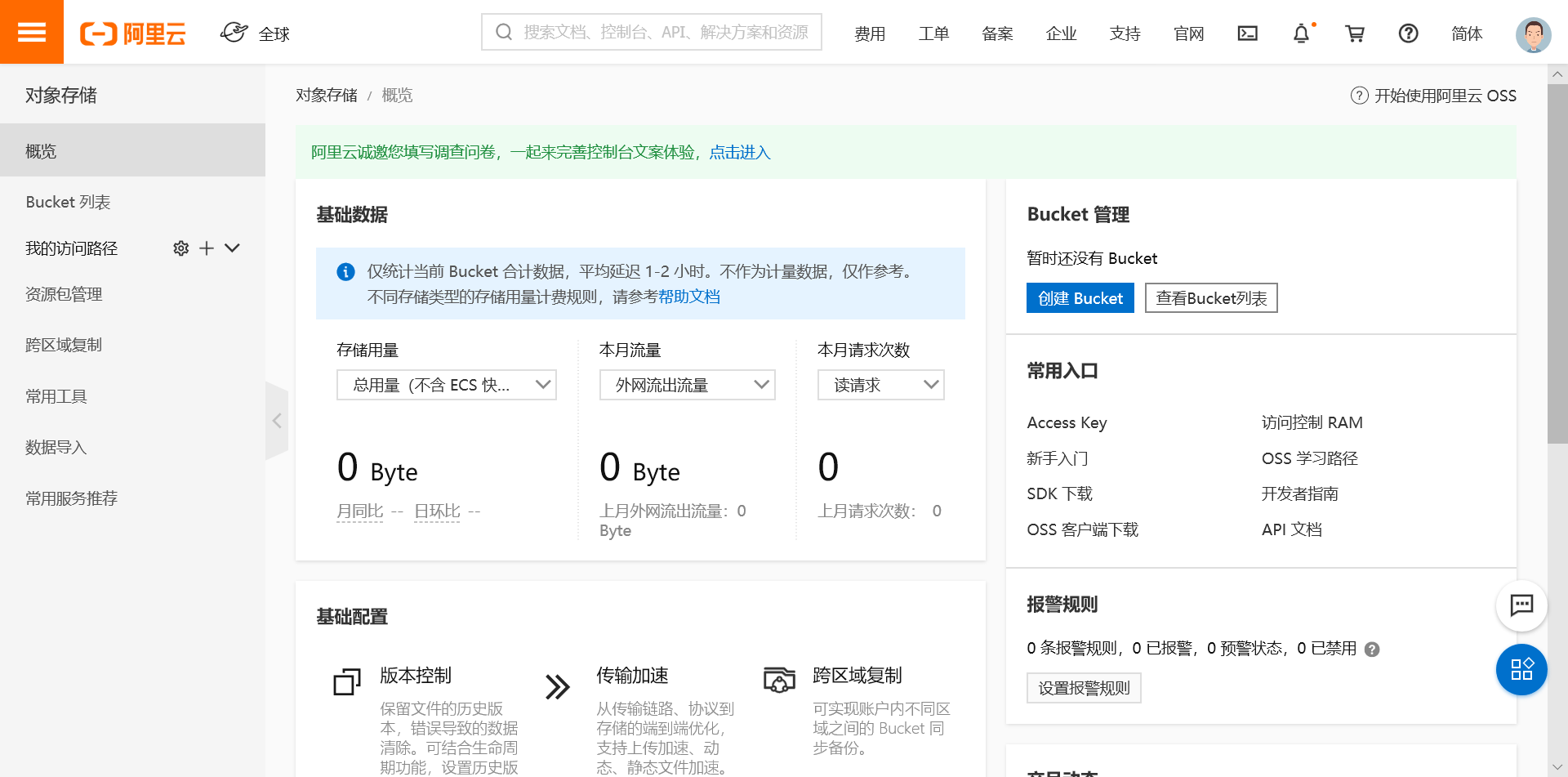This screenshot has width=1568, height=777.
Task: Open the 读请求 dropdown
Action: [x=881, y=385]
